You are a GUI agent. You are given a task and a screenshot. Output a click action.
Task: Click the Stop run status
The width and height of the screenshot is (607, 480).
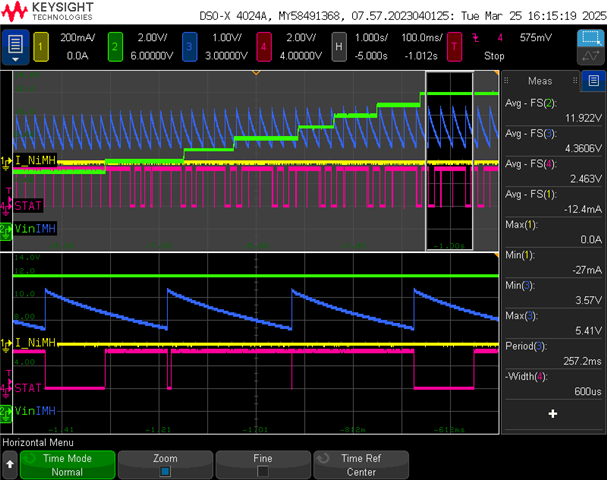tap(494, 56)
